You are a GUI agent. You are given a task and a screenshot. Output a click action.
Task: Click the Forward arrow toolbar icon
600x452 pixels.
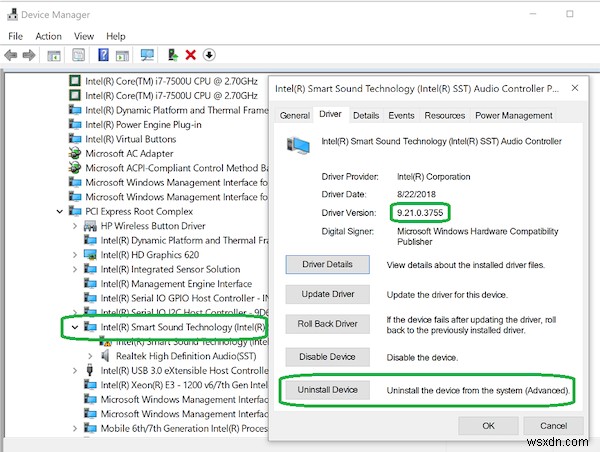(29, 55)
